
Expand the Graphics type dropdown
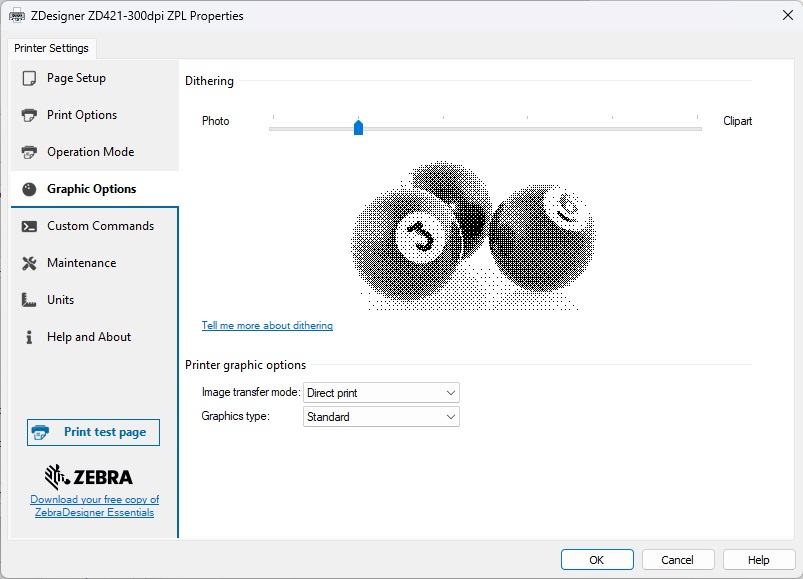(381, 417)
